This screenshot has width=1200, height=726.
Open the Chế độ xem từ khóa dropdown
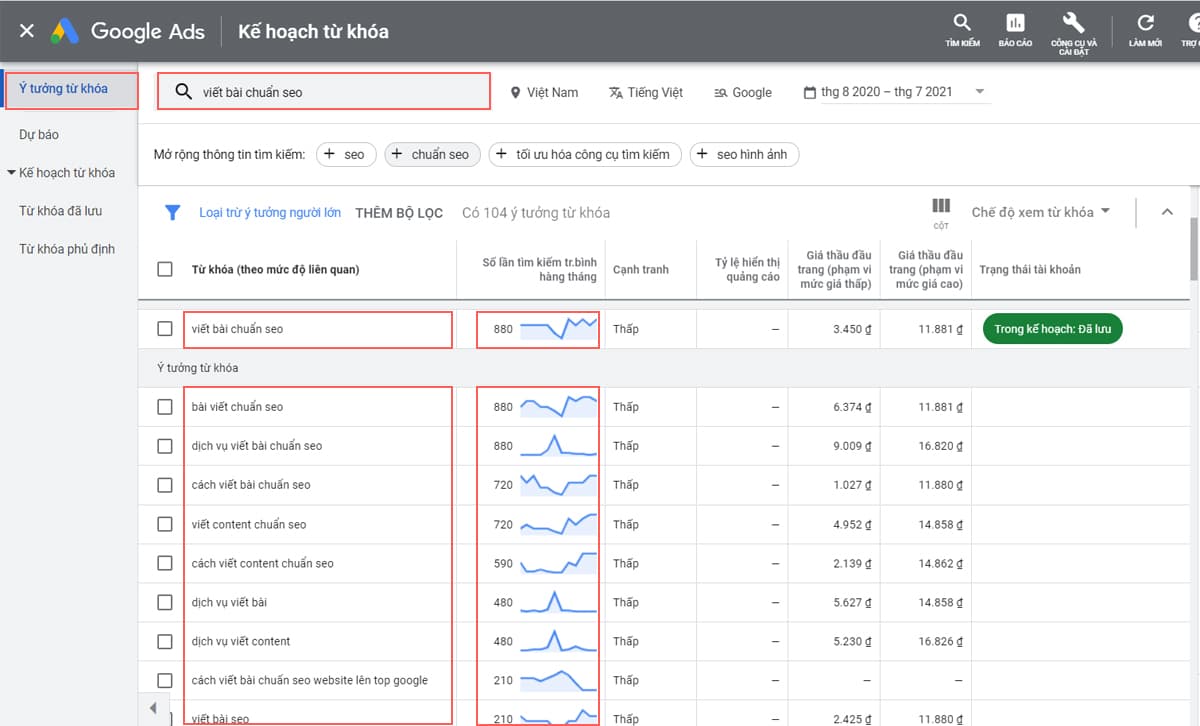pyautogui.click(x=1036, y=212)
